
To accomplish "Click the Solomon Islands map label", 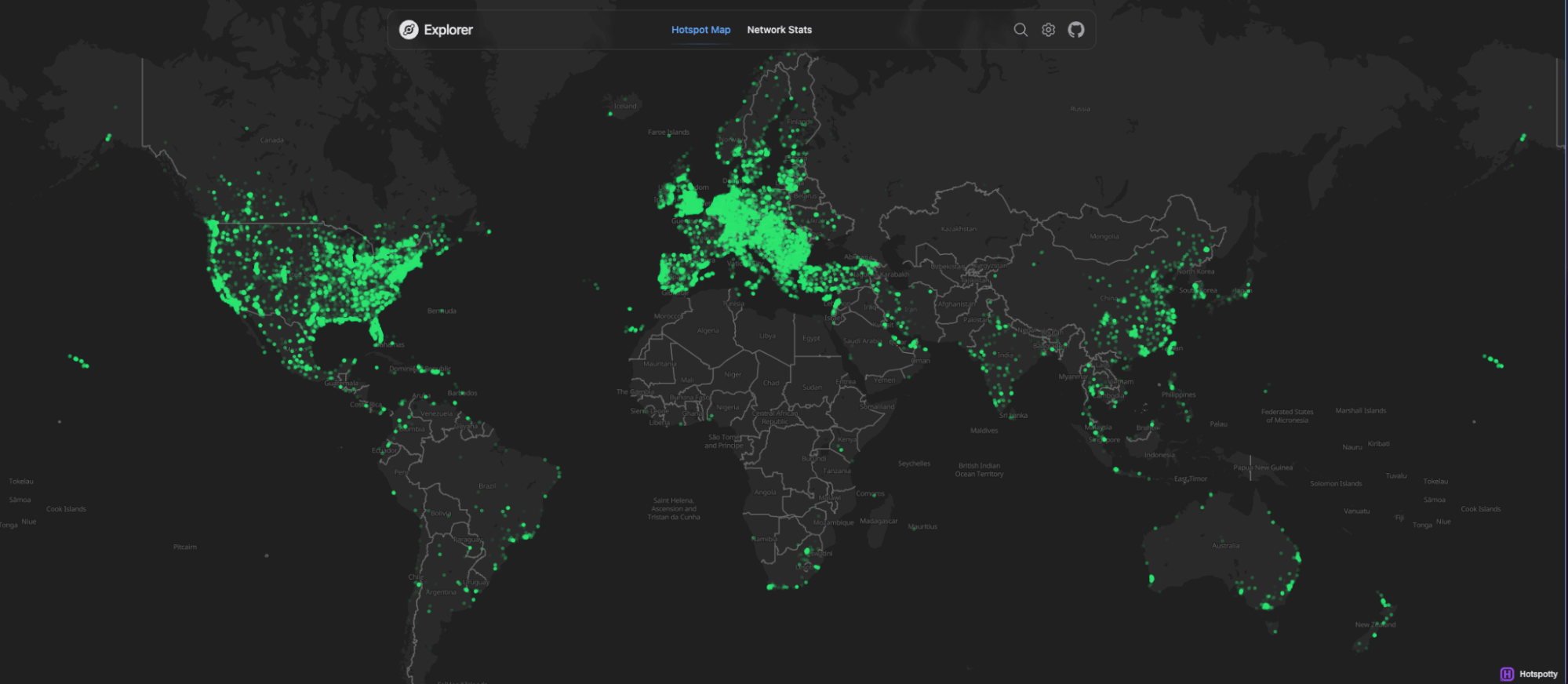I will (1336, 483).
